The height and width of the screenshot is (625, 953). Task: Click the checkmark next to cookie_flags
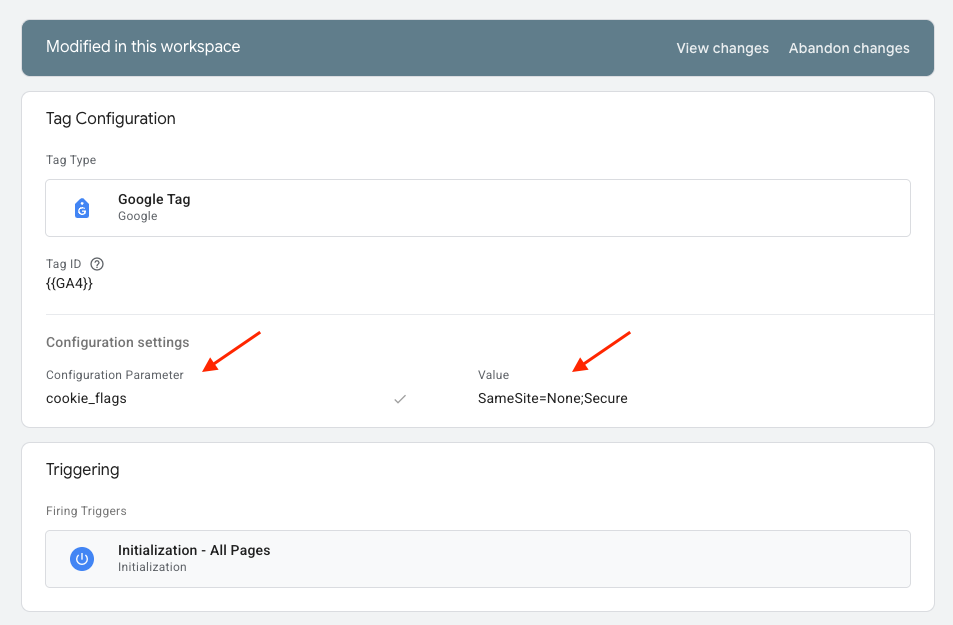(x=400, y=399)
